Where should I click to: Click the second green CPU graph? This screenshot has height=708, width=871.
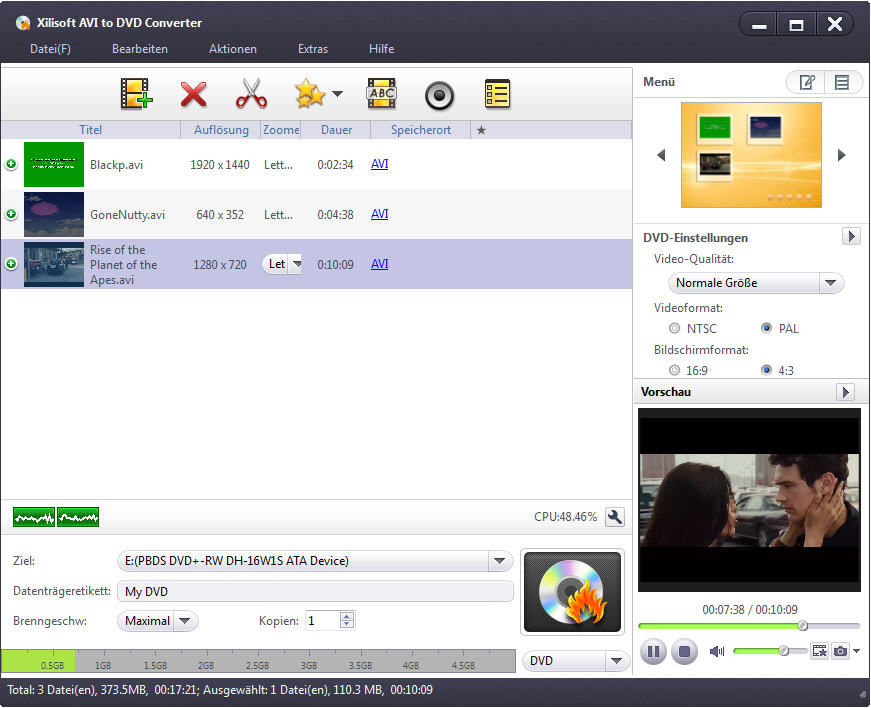point(78,517)
